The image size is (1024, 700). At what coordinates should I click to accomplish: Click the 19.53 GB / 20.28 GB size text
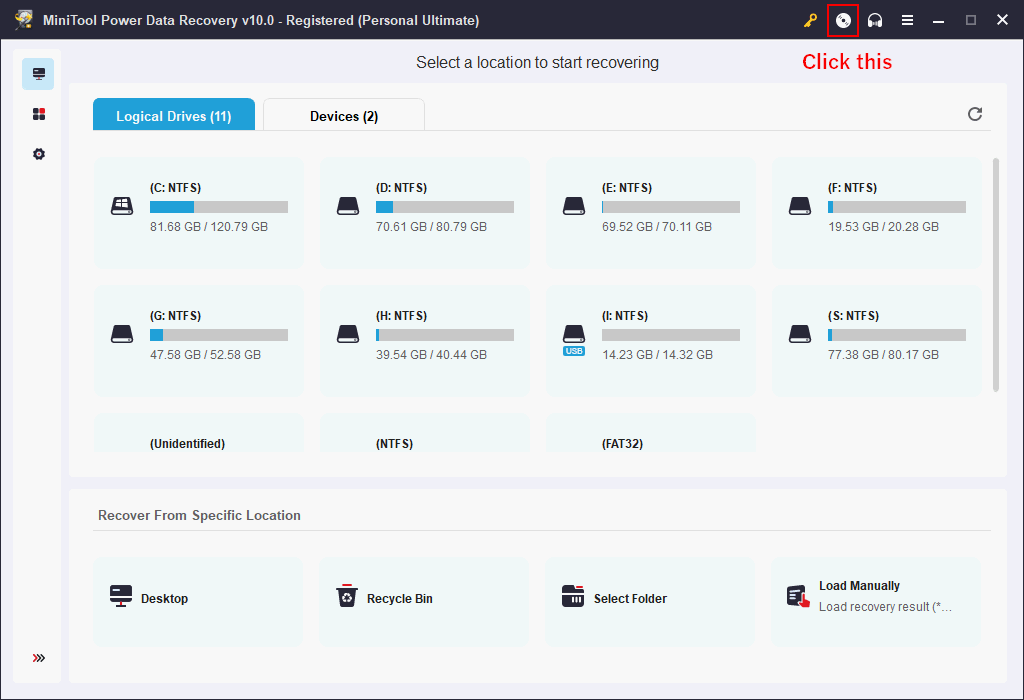(884, 227)
